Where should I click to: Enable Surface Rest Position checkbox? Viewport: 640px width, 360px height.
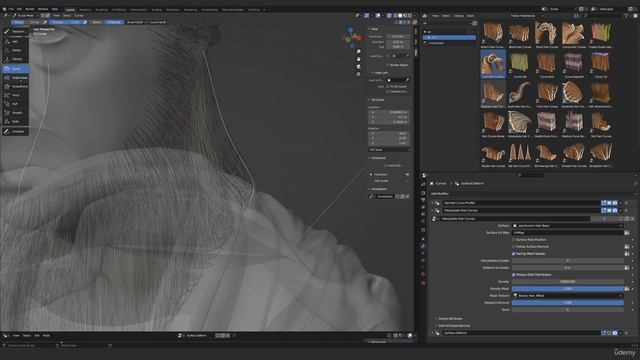[513, 240]
